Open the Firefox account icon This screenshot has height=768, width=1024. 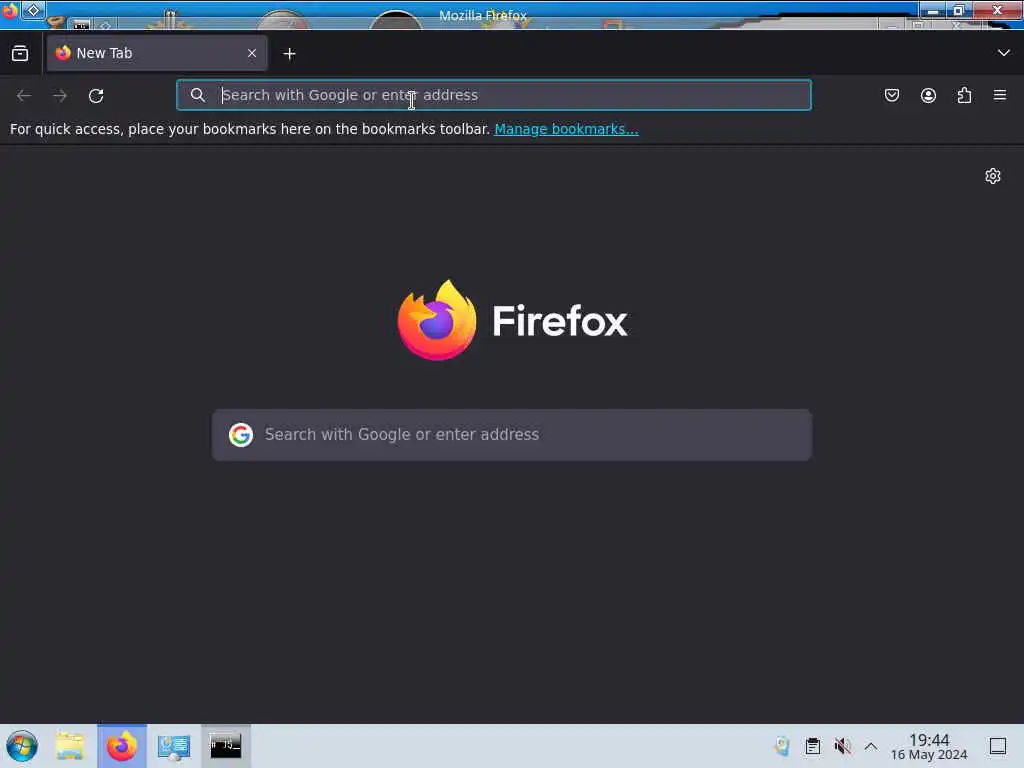pos(928,95)
